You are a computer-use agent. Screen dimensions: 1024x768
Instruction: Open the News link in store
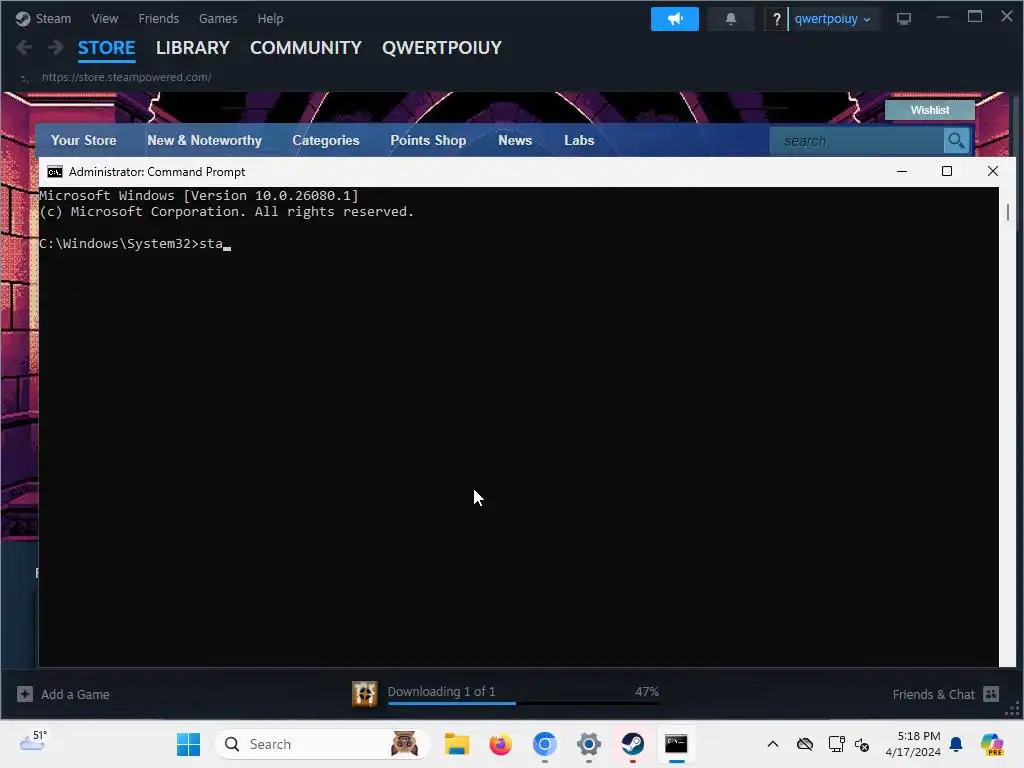coord(515,140)
